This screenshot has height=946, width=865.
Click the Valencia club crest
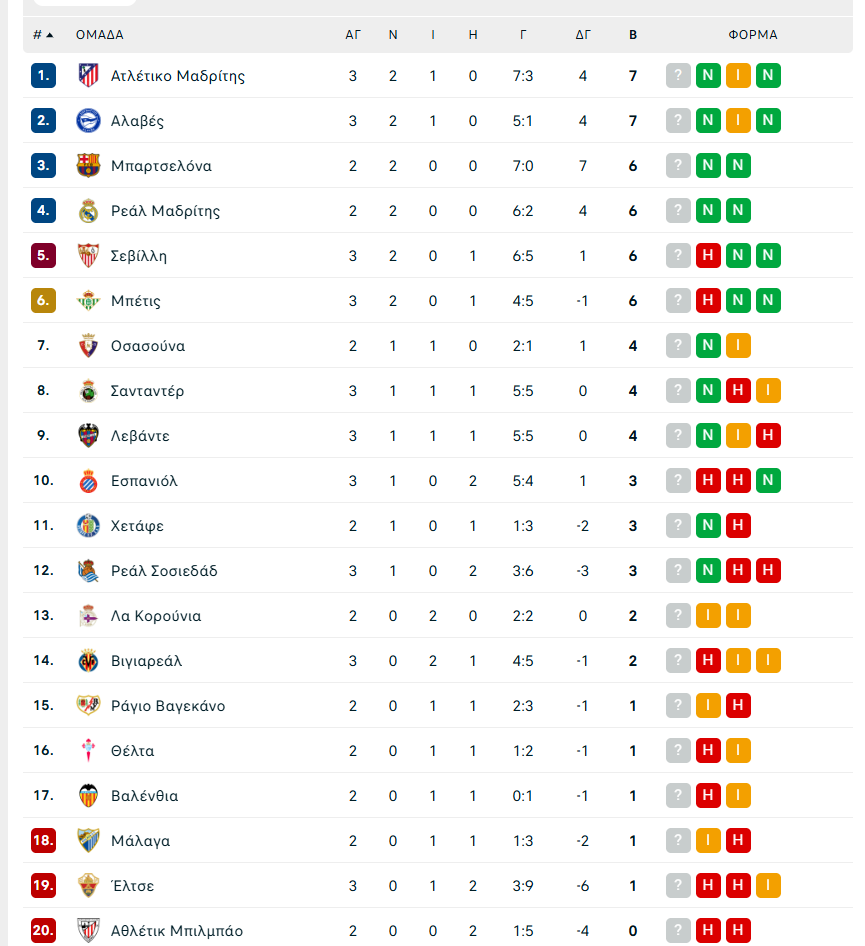click(88, 796)
